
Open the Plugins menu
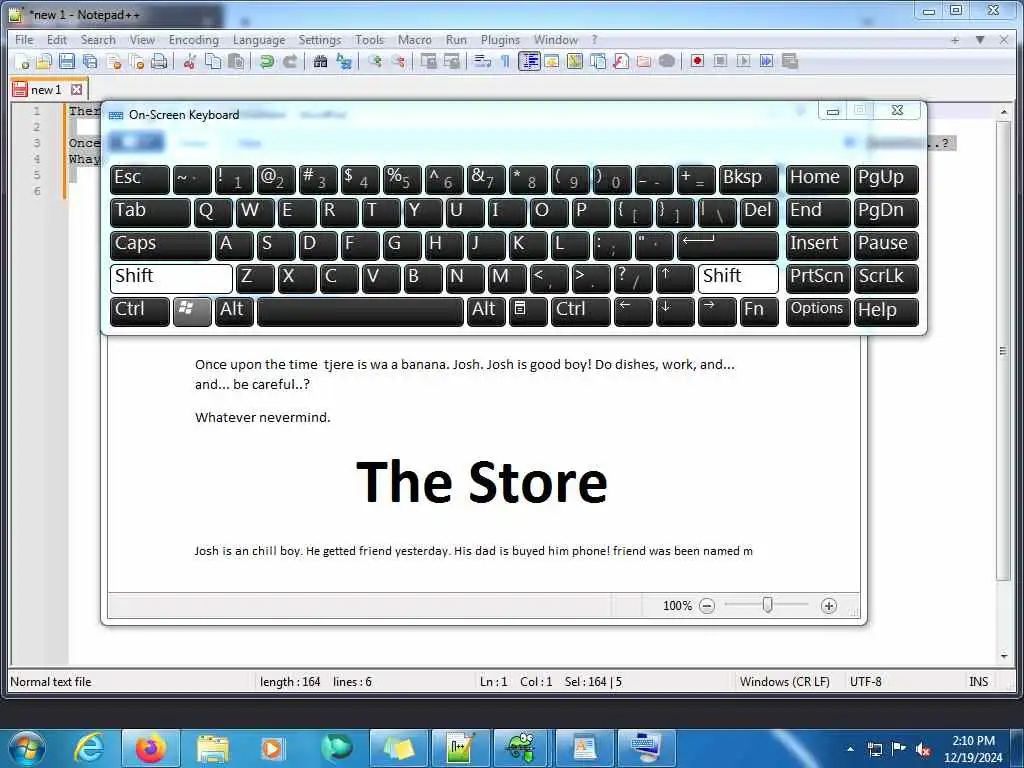tap(500, 40)
